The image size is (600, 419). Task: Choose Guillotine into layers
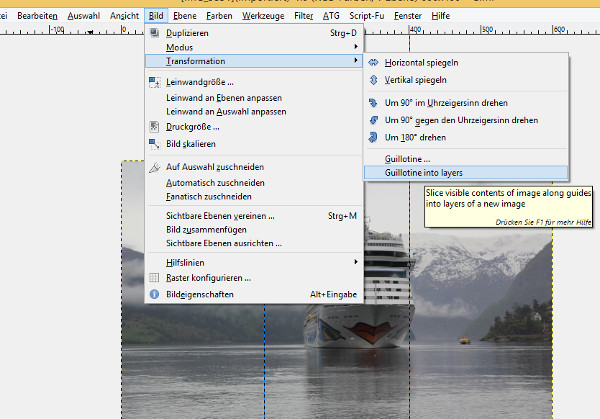[x=466, y=173]
